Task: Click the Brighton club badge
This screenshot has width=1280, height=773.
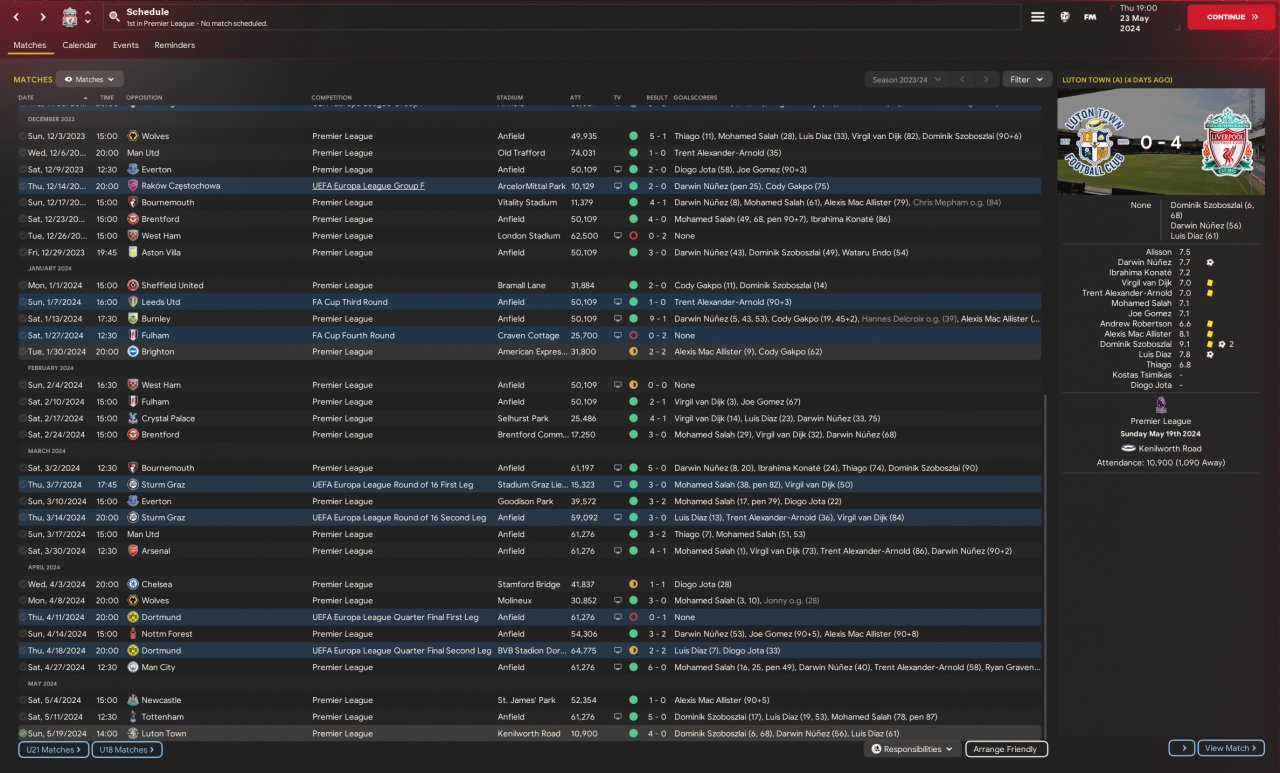Action: click(x=133, y=352)
